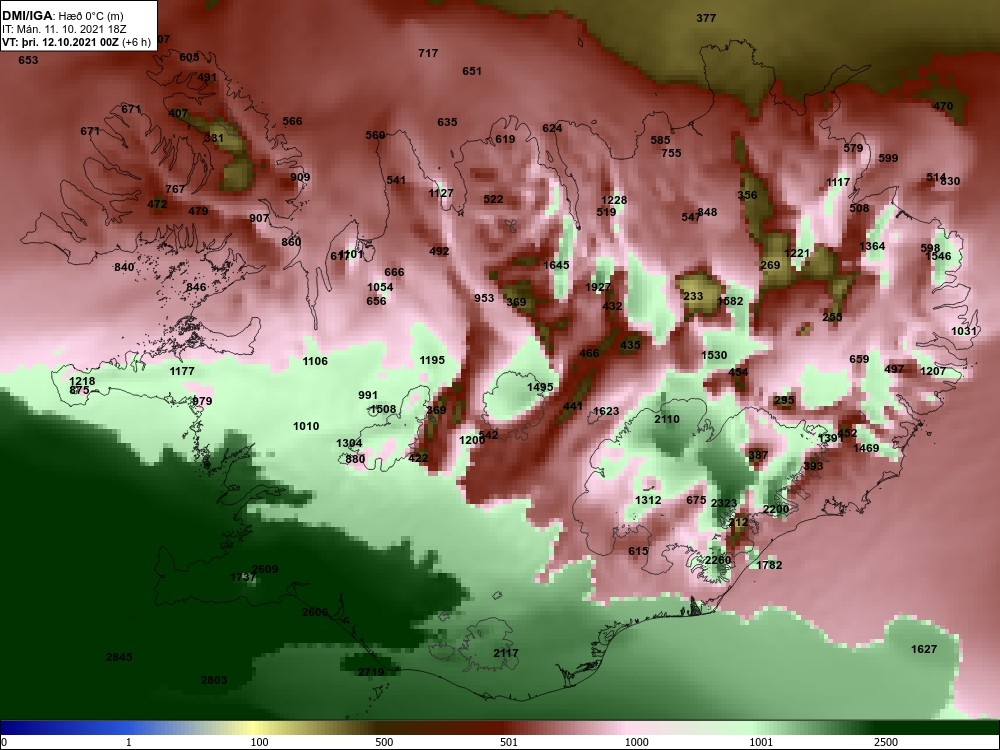Screen dimensions: 1000x750
Task: Click the 'VT: þri. 12.10.2021 00Z' valid time
Action: point(61,42)
